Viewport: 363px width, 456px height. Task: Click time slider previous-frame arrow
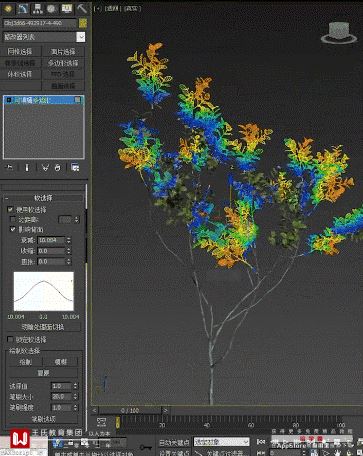click(x=95, y=410)
